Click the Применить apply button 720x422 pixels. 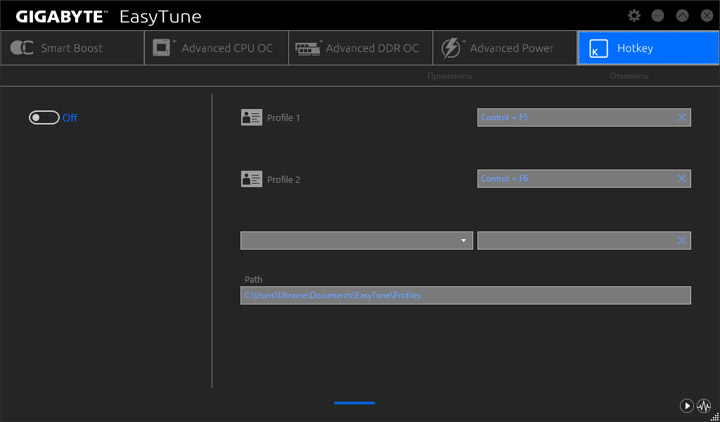click(x=450, y=76)
